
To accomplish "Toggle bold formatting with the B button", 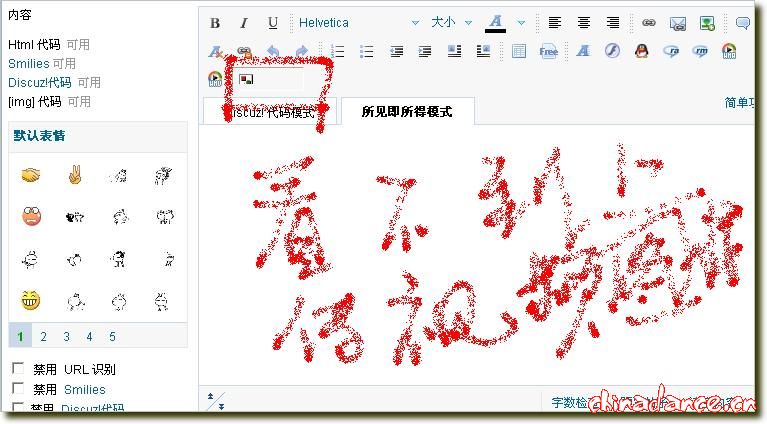I will (215, 23).
